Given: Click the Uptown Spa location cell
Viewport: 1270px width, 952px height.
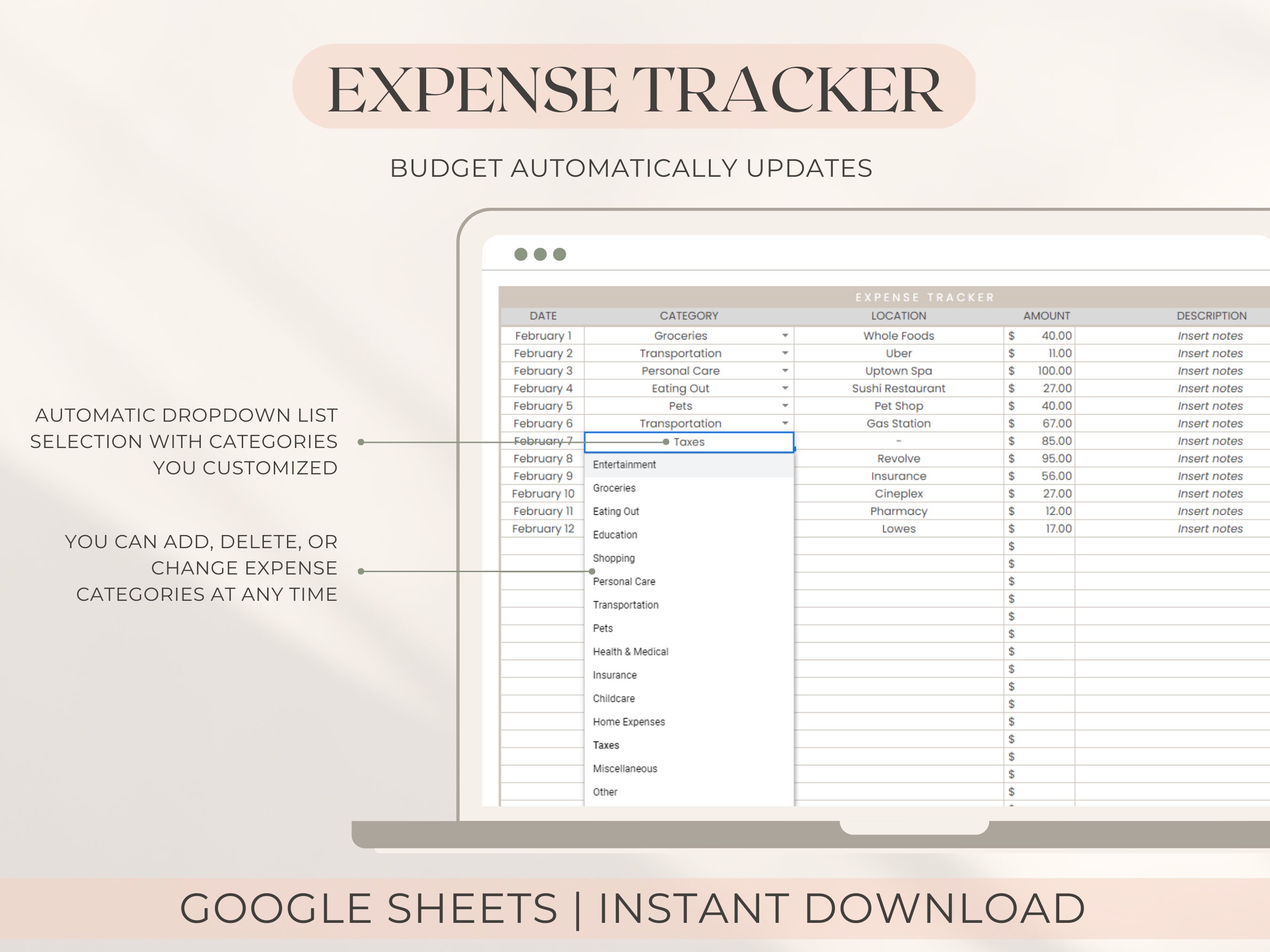Looking at the screenshot, I should point(898,371).
